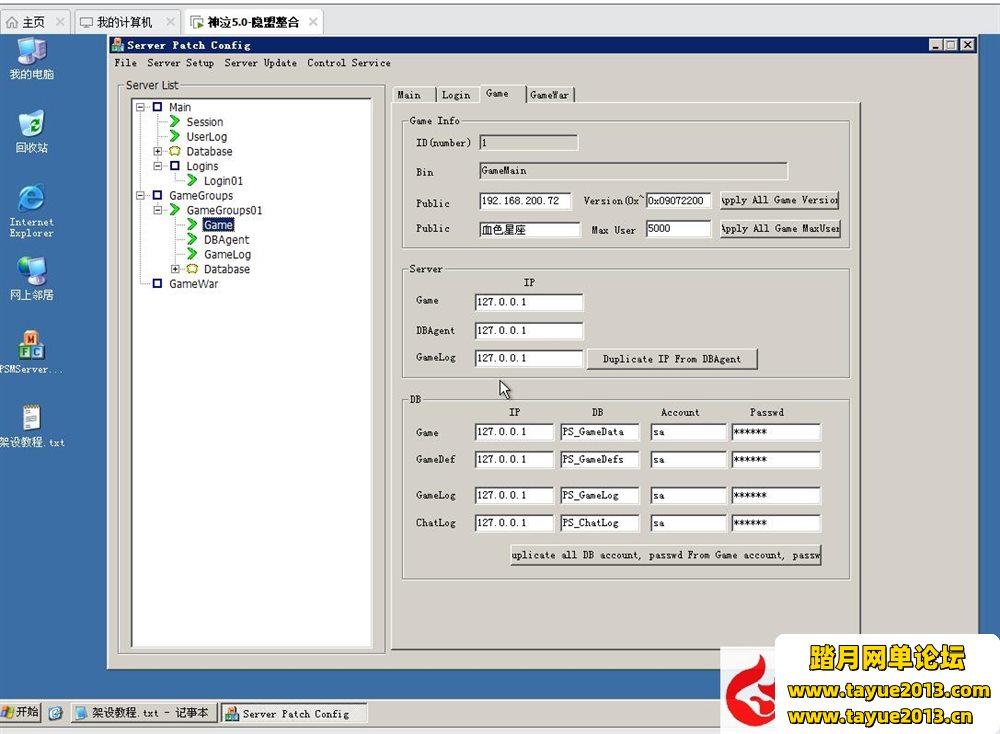Click Apply All Game Version button
The width and height of the screenshot is (1000, 734).
click(x=779, y=200)
